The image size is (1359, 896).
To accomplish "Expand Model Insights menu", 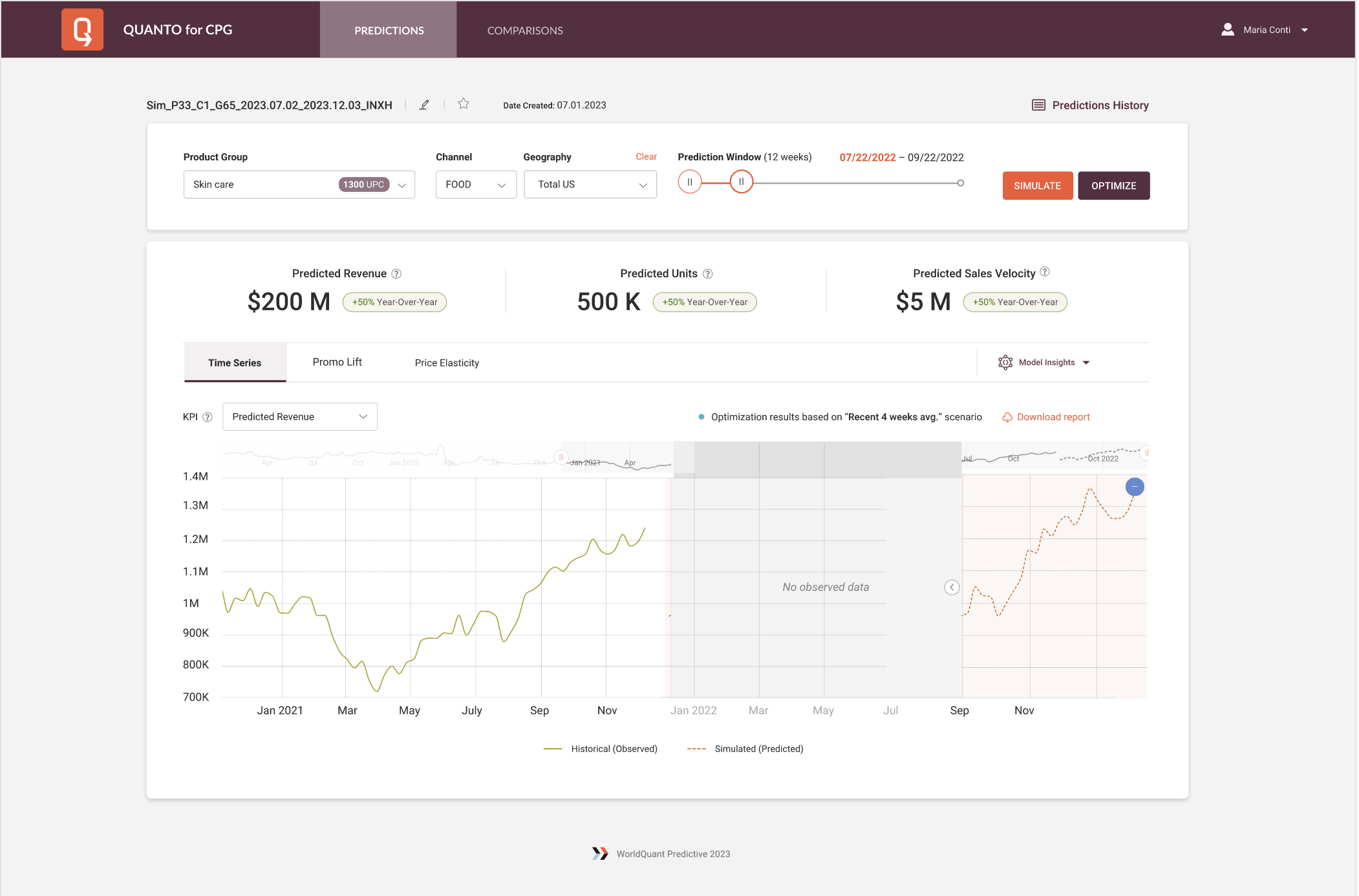I will tap(1045, 363).
